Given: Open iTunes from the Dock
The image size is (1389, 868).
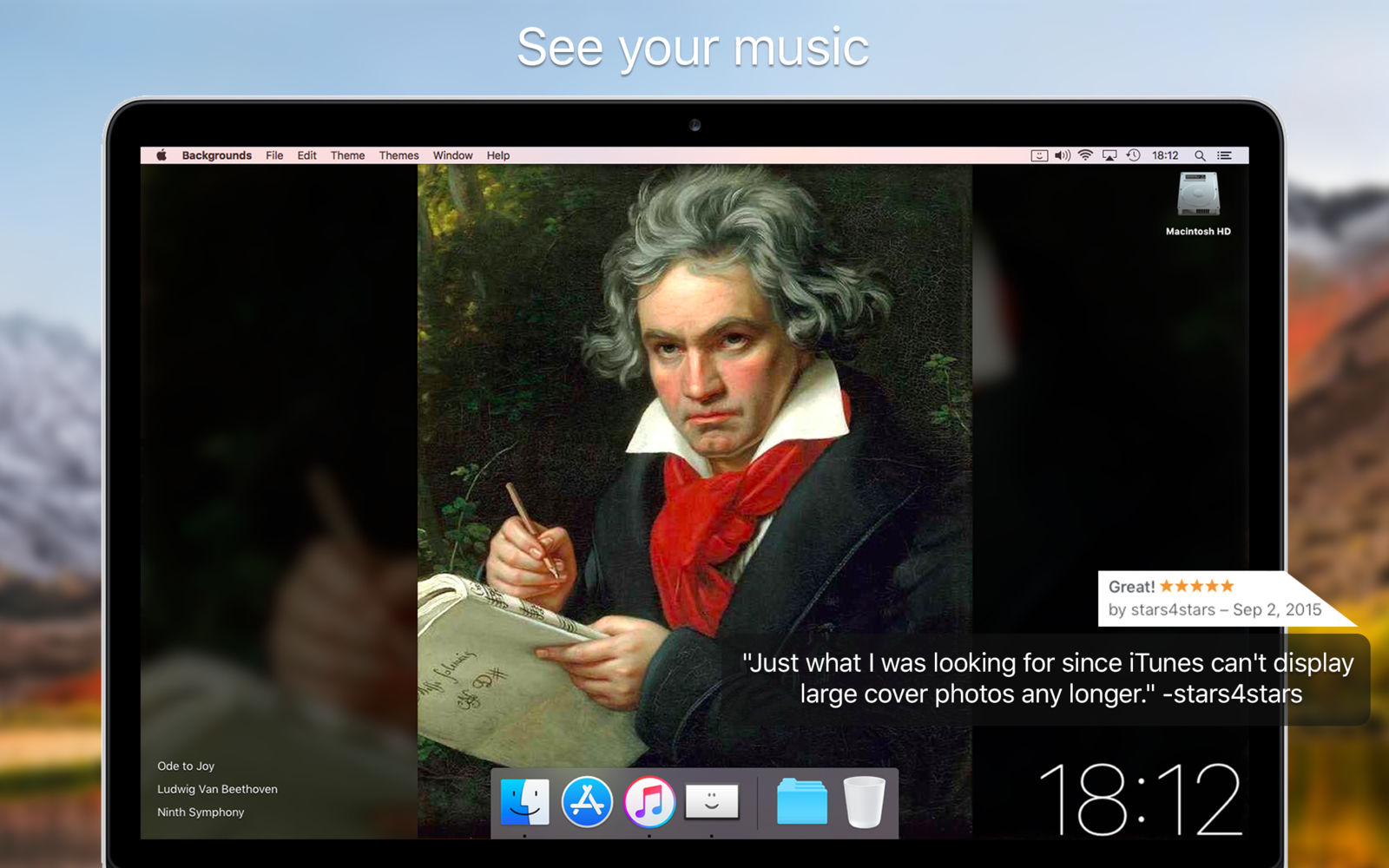Looking at the screenshot, I should tap(649, 801).
